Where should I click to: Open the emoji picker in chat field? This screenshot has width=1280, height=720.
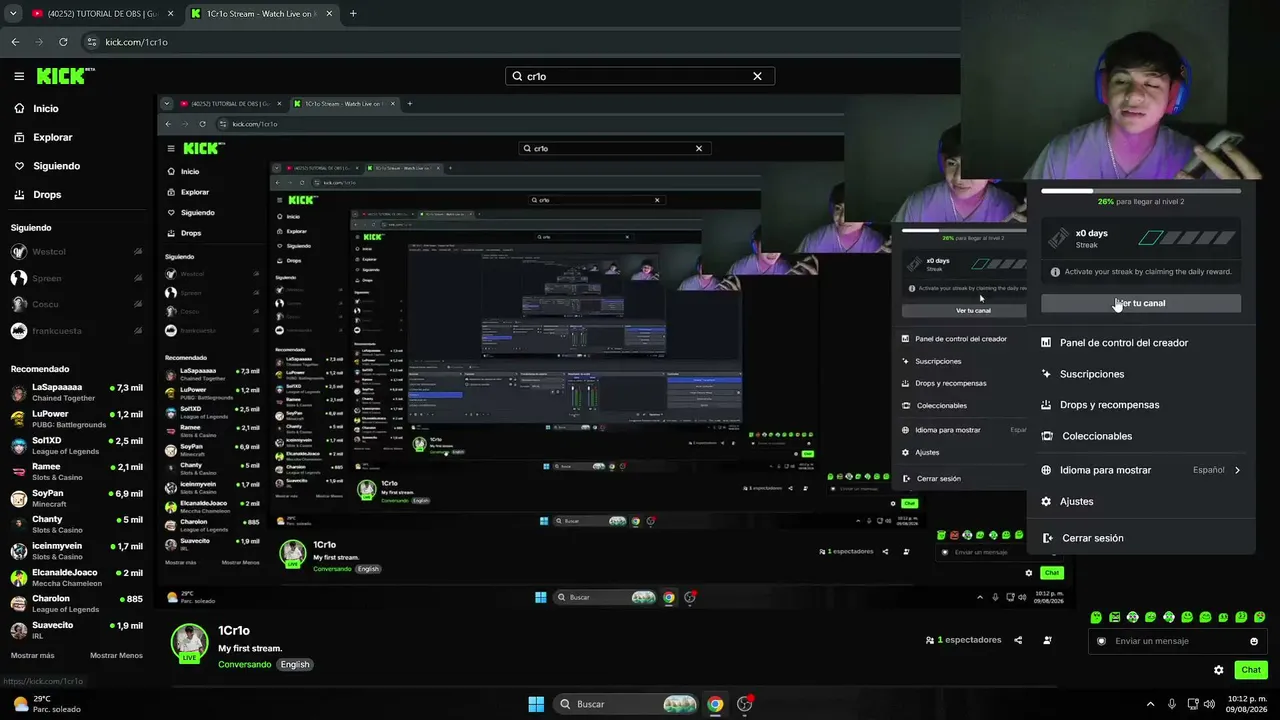(1254, 641)
